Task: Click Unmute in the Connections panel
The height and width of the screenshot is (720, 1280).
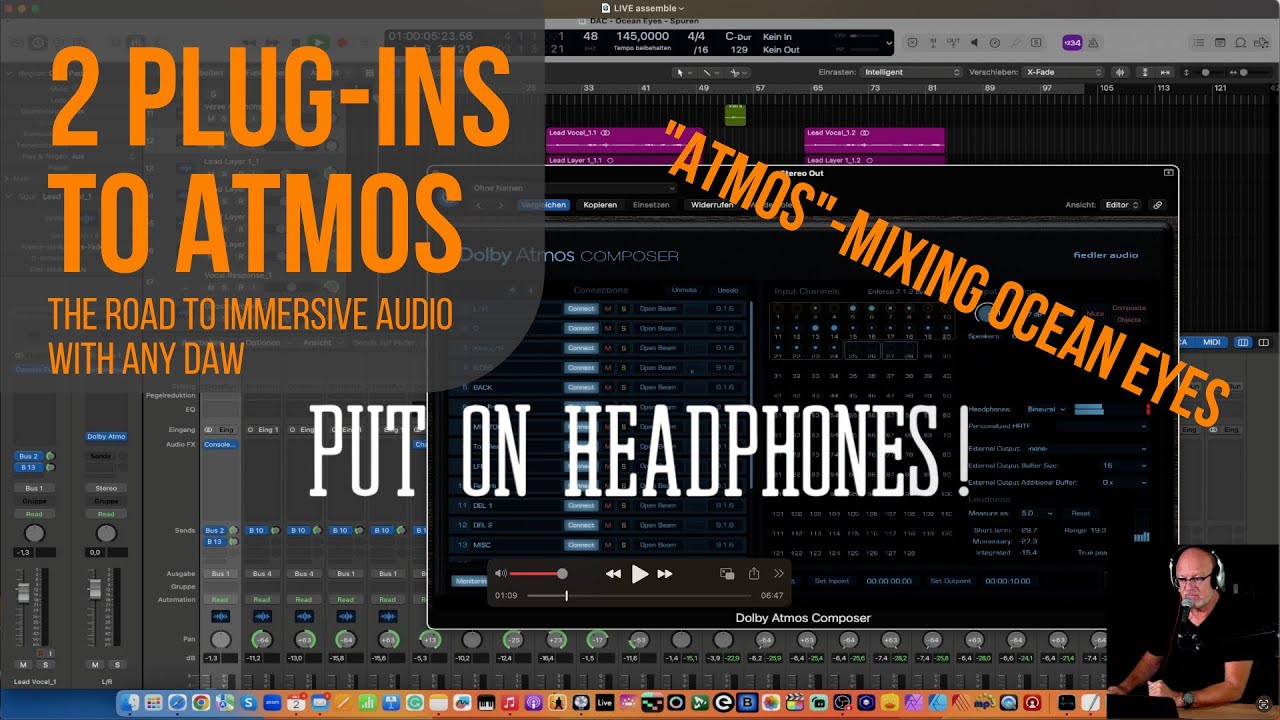Action: [684, 290]
